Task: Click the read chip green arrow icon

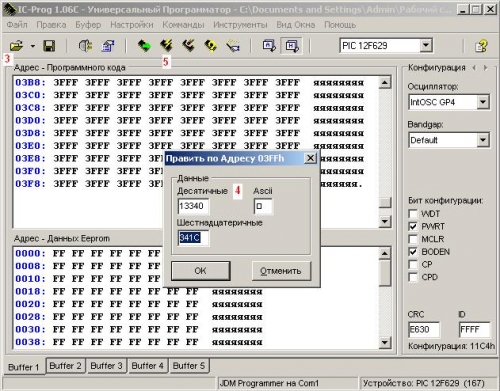Action: 144,46
